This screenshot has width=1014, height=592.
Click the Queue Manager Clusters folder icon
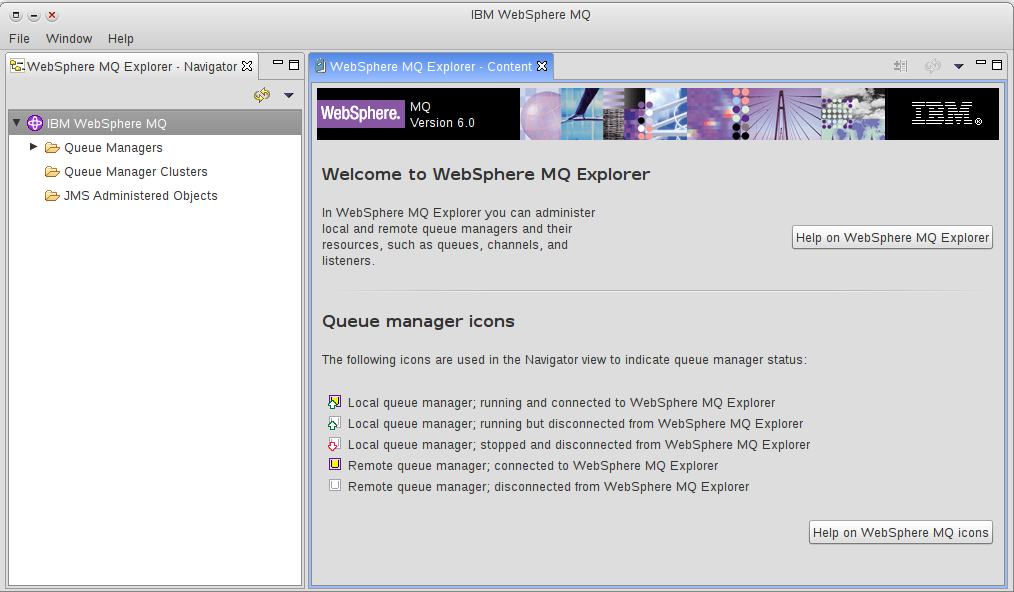coord(52,172)
